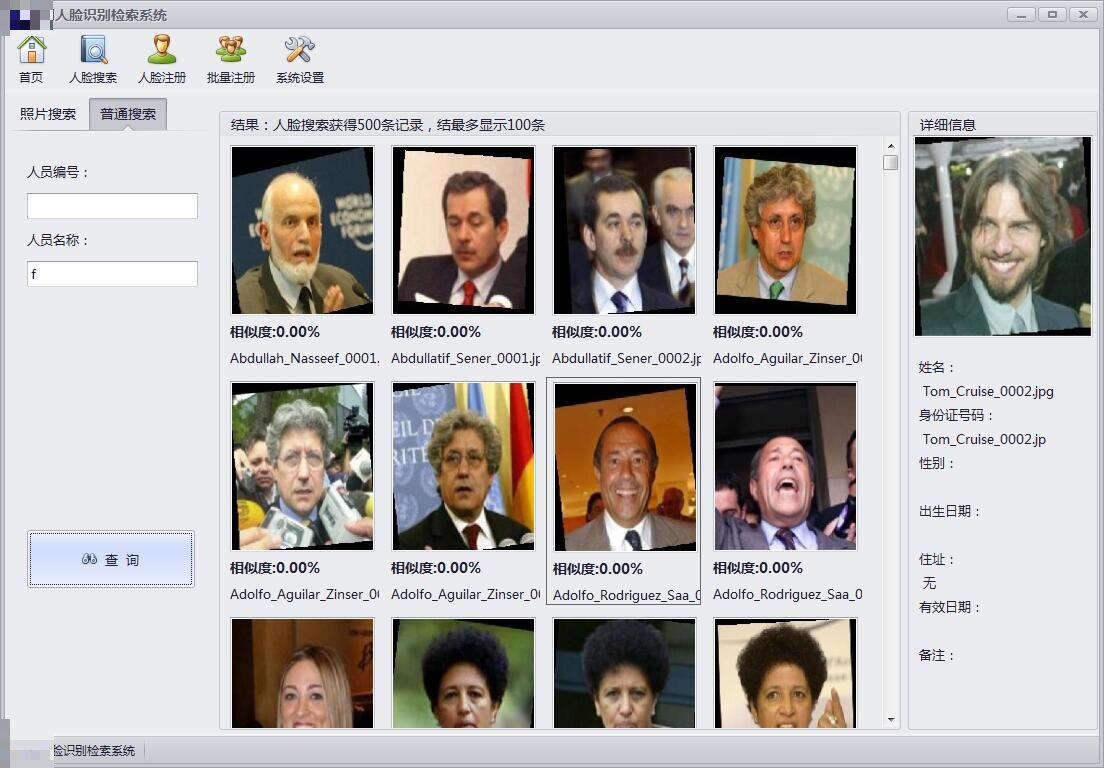The image size is (1104, 768).
Task: Click the 详细信息 panel title
Action: pyautogui.click(x=948, y=125)
